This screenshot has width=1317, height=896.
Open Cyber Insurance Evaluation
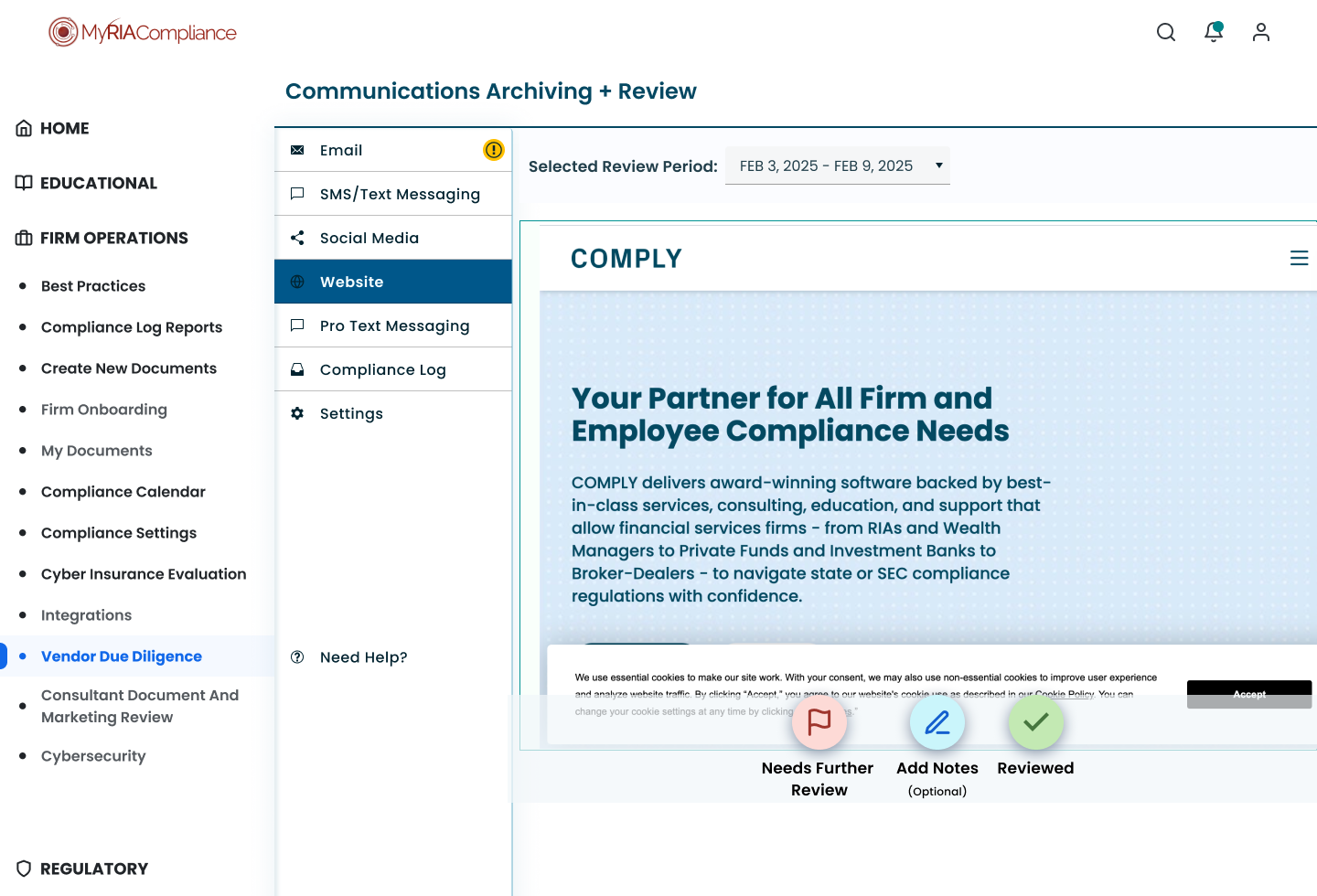click(144, 574)
